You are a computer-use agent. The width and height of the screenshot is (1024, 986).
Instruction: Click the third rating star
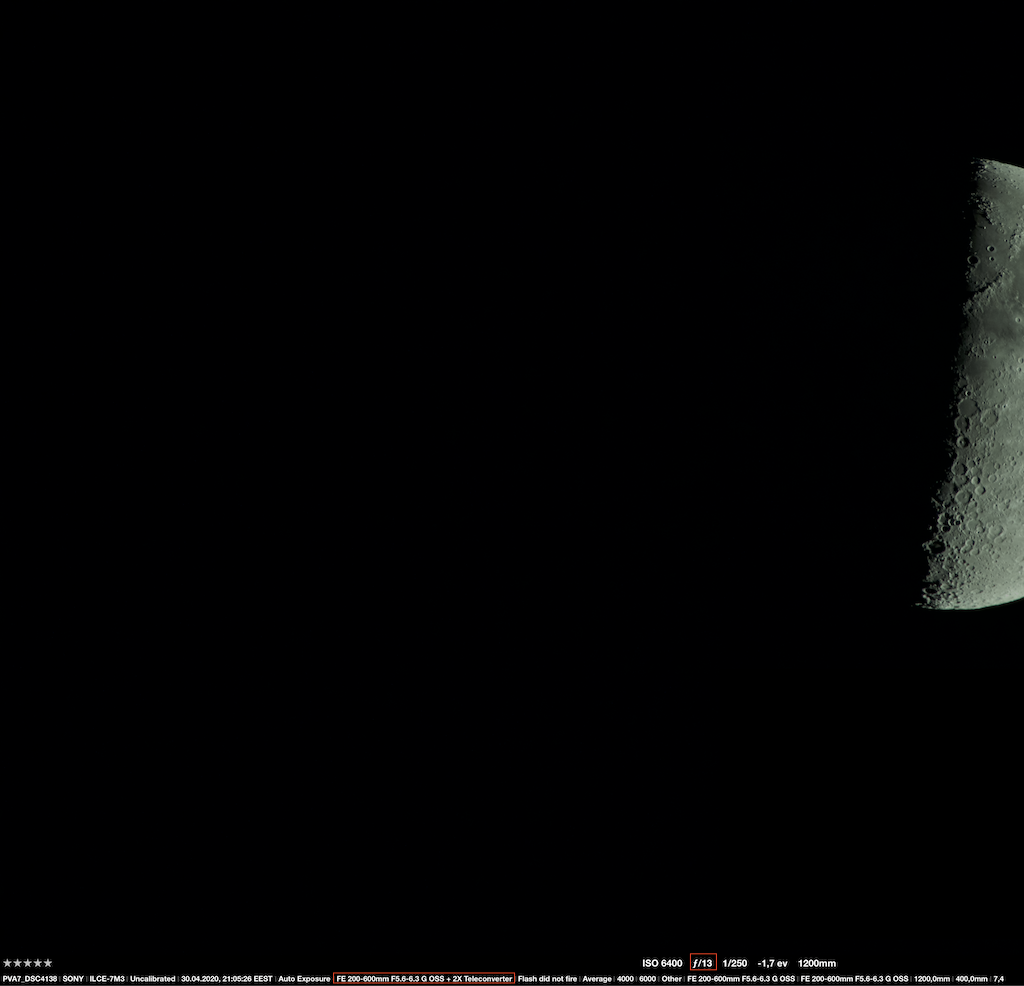28,963
